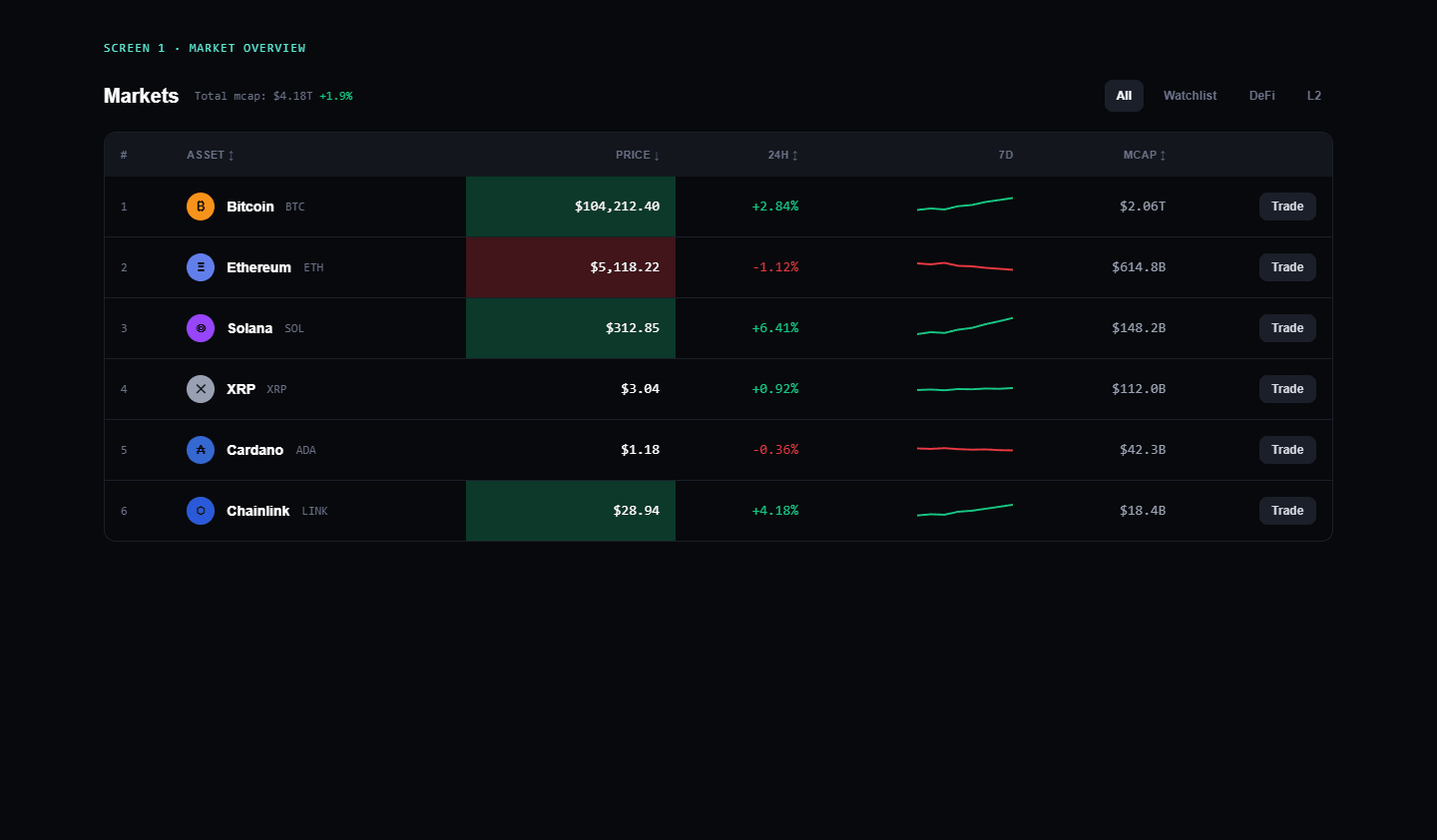
Task: Click the Bitcoin orange coin icon
Action: 201,207
